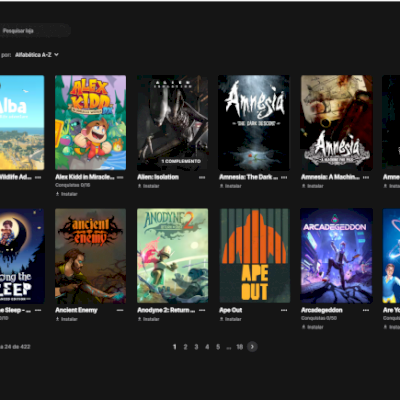Image resolution: width=400 pixels, height=400 pixels.
Task: Open the Anodyne 2 cover thumbnail
Action: click(173, 256)
